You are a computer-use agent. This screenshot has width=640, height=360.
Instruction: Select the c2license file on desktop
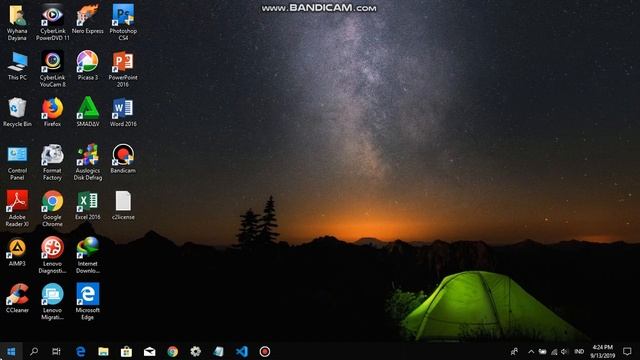coord(123,205)
